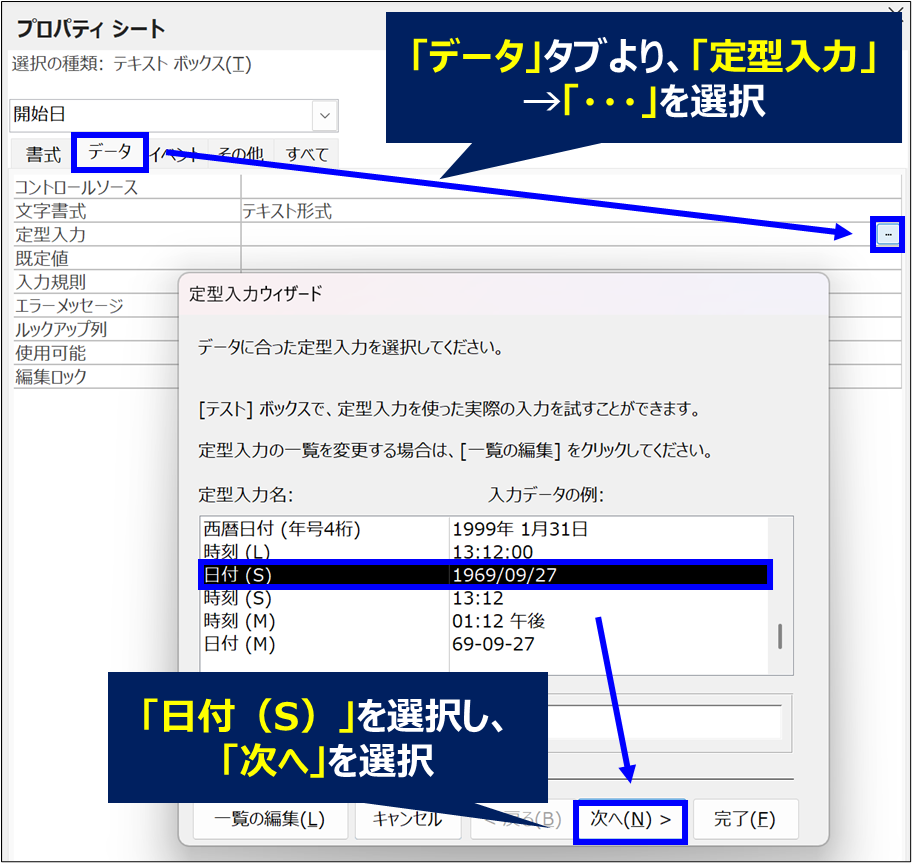Open 一覧の編集(L) button
Viewport: 912px width, 863px height.
[270, 819]
